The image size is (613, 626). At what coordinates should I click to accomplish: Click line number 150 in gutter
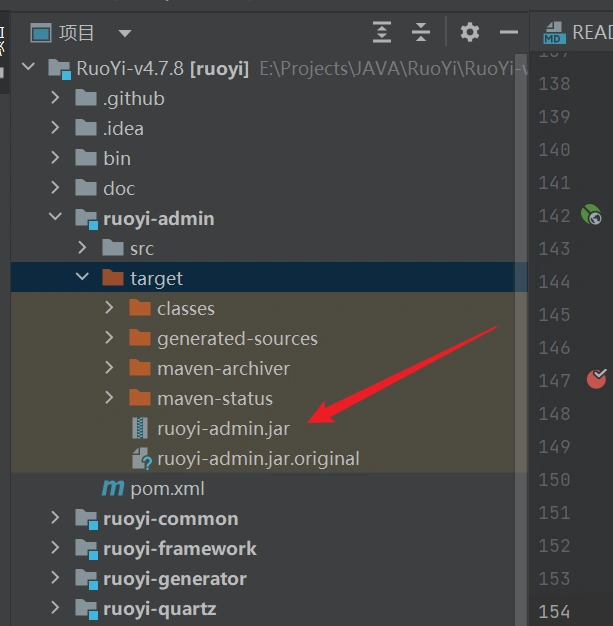(553, 479)
